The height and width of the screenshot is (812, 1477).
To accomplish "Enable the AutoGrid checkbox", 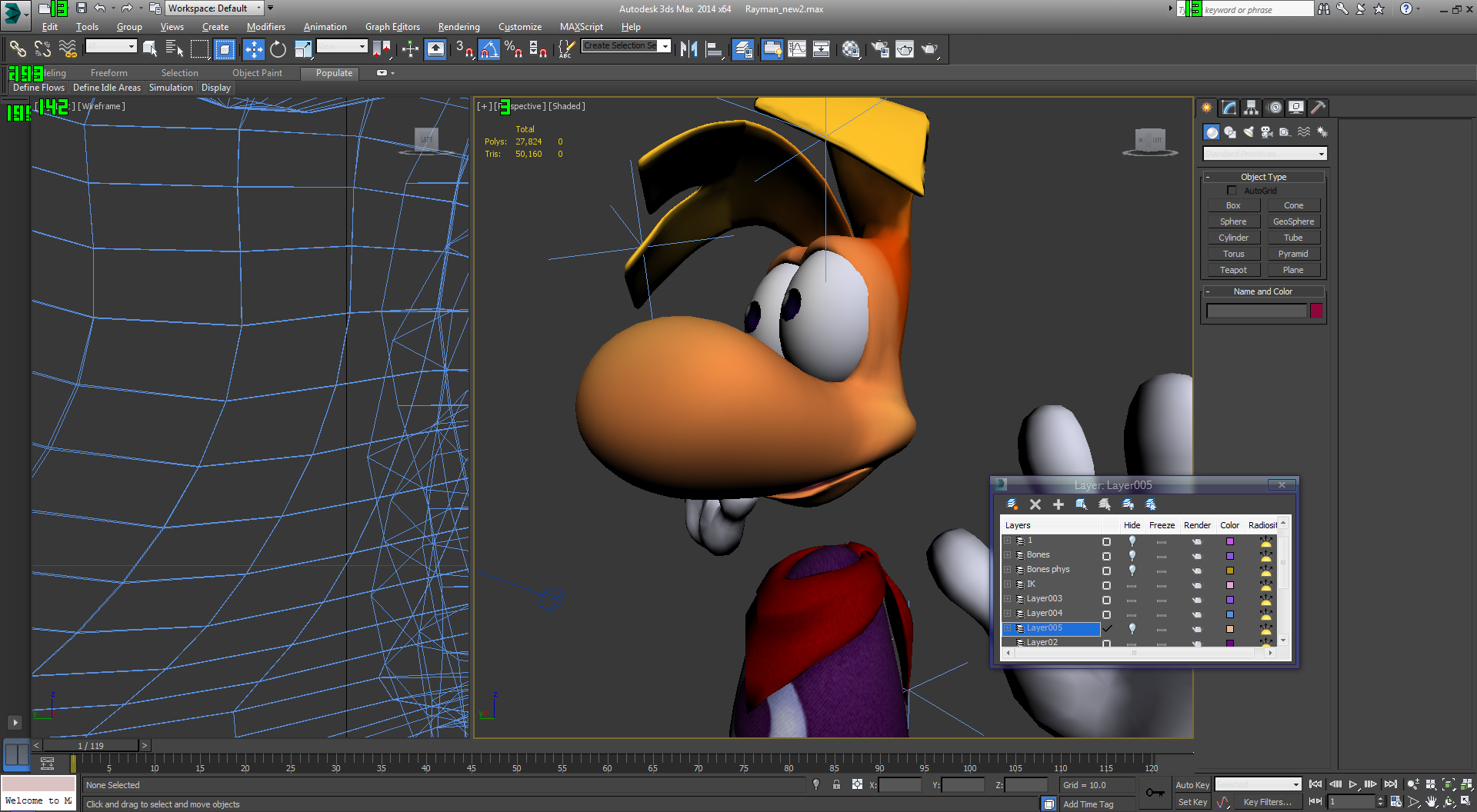I will click(x=1232, y=191).
